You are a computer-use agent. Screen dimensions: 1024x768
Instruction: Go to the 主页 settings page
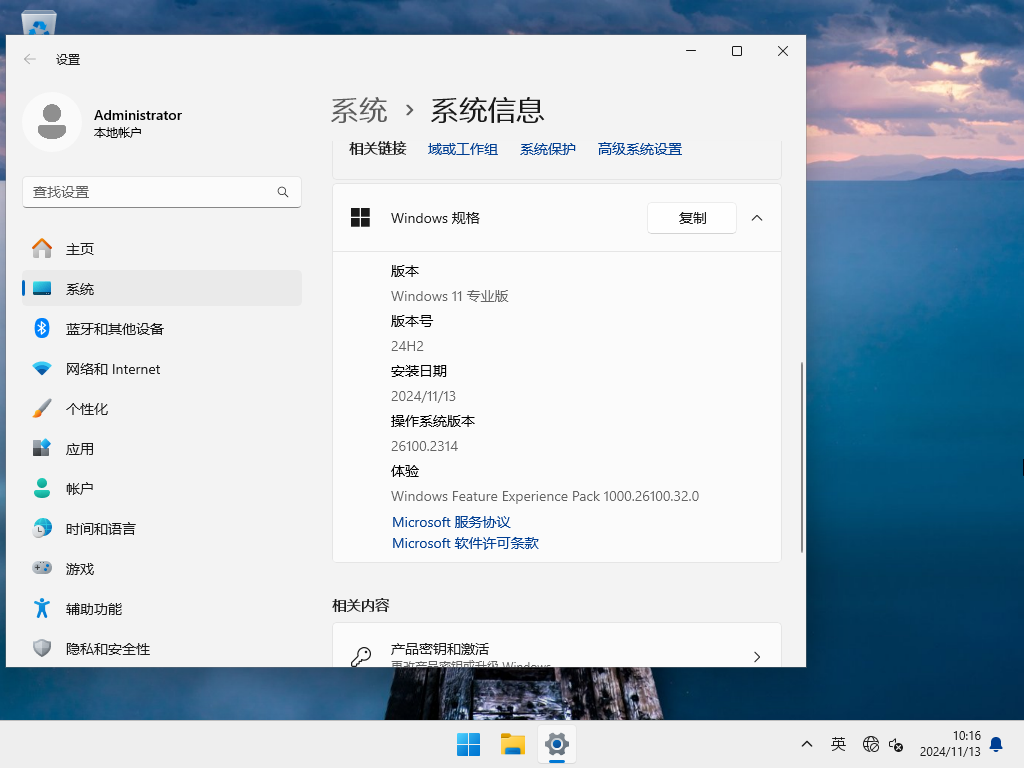click(x=80, y=248)
